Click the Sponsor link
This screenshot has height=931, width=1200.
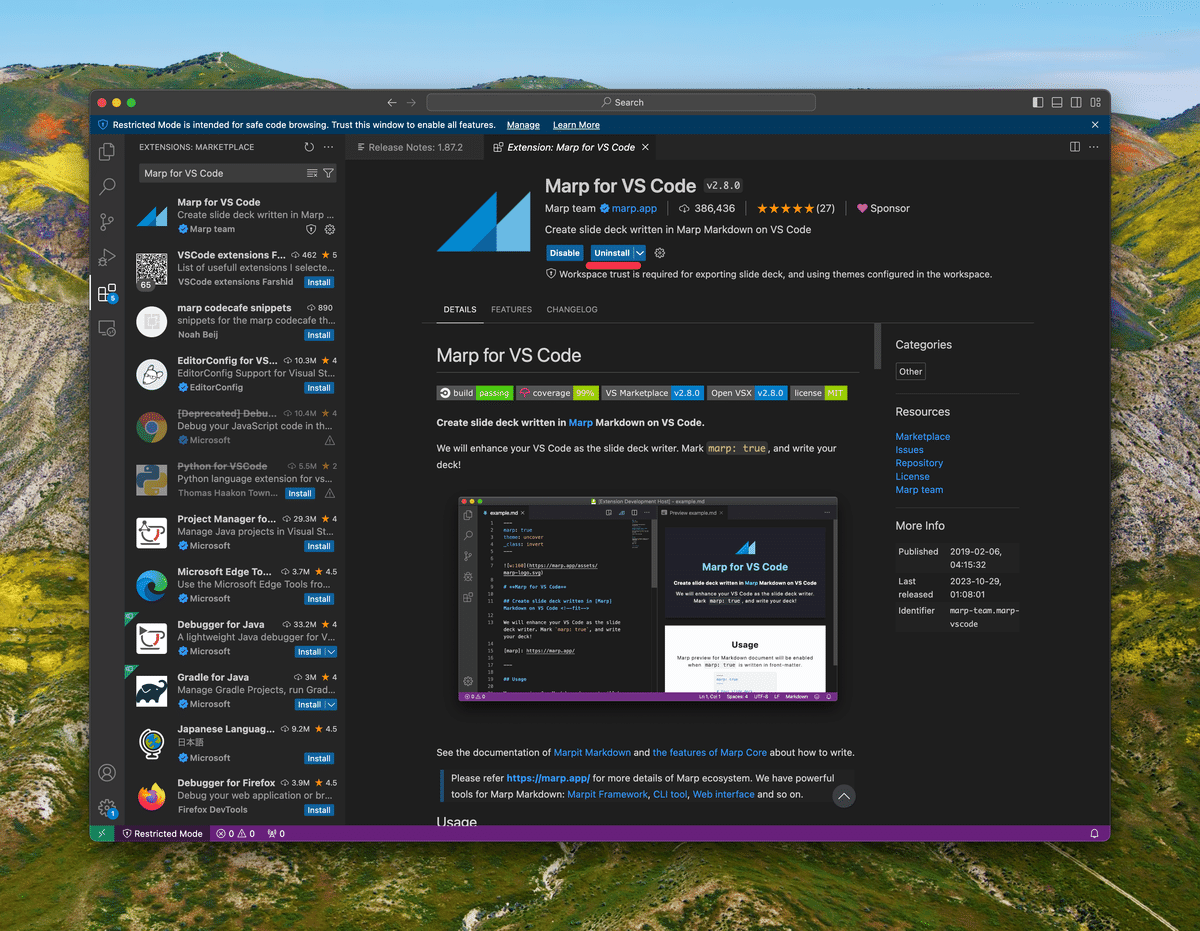click(x=883, y=208)
